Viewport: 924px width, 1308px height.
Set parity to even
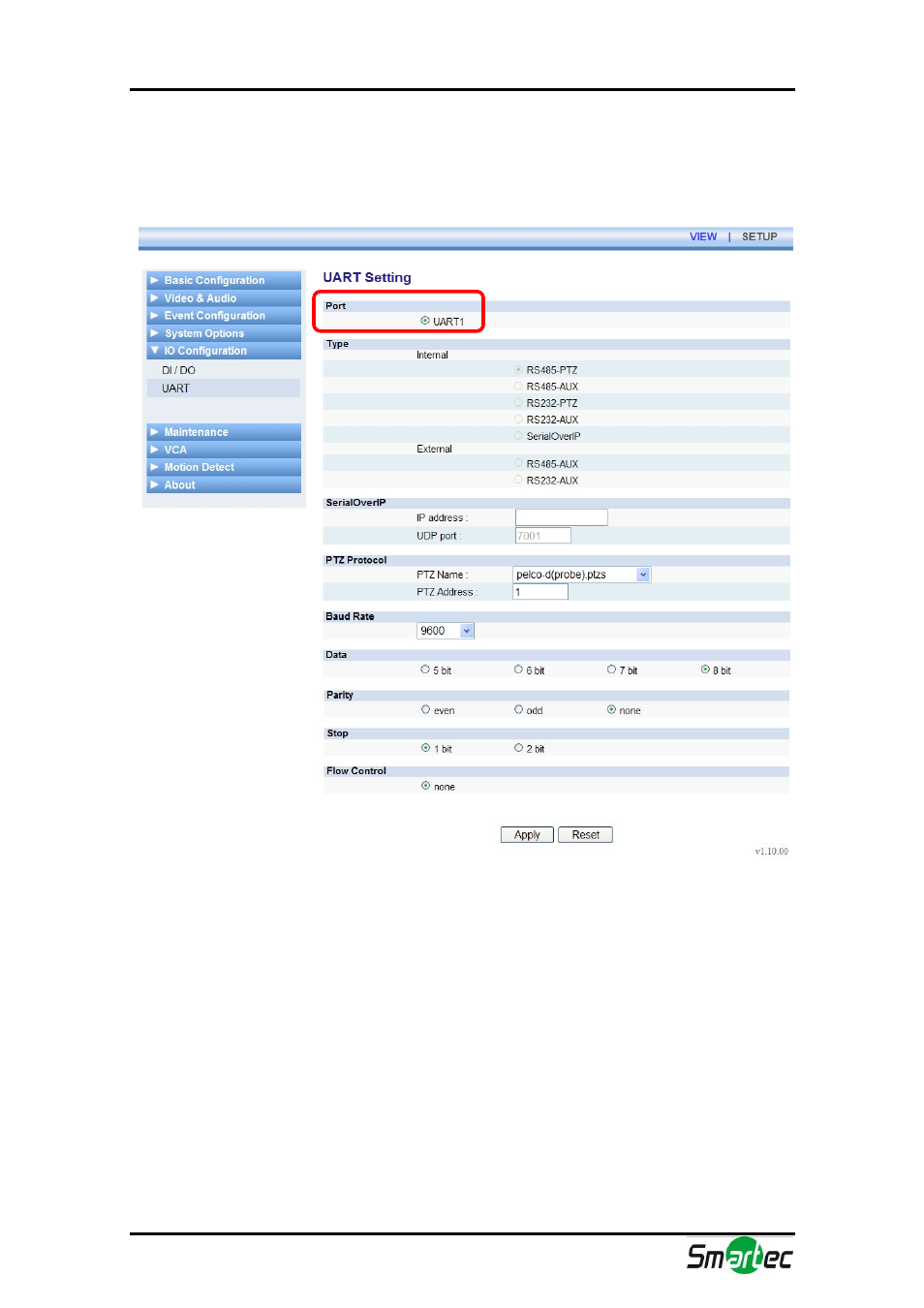(x=425, y=710)
